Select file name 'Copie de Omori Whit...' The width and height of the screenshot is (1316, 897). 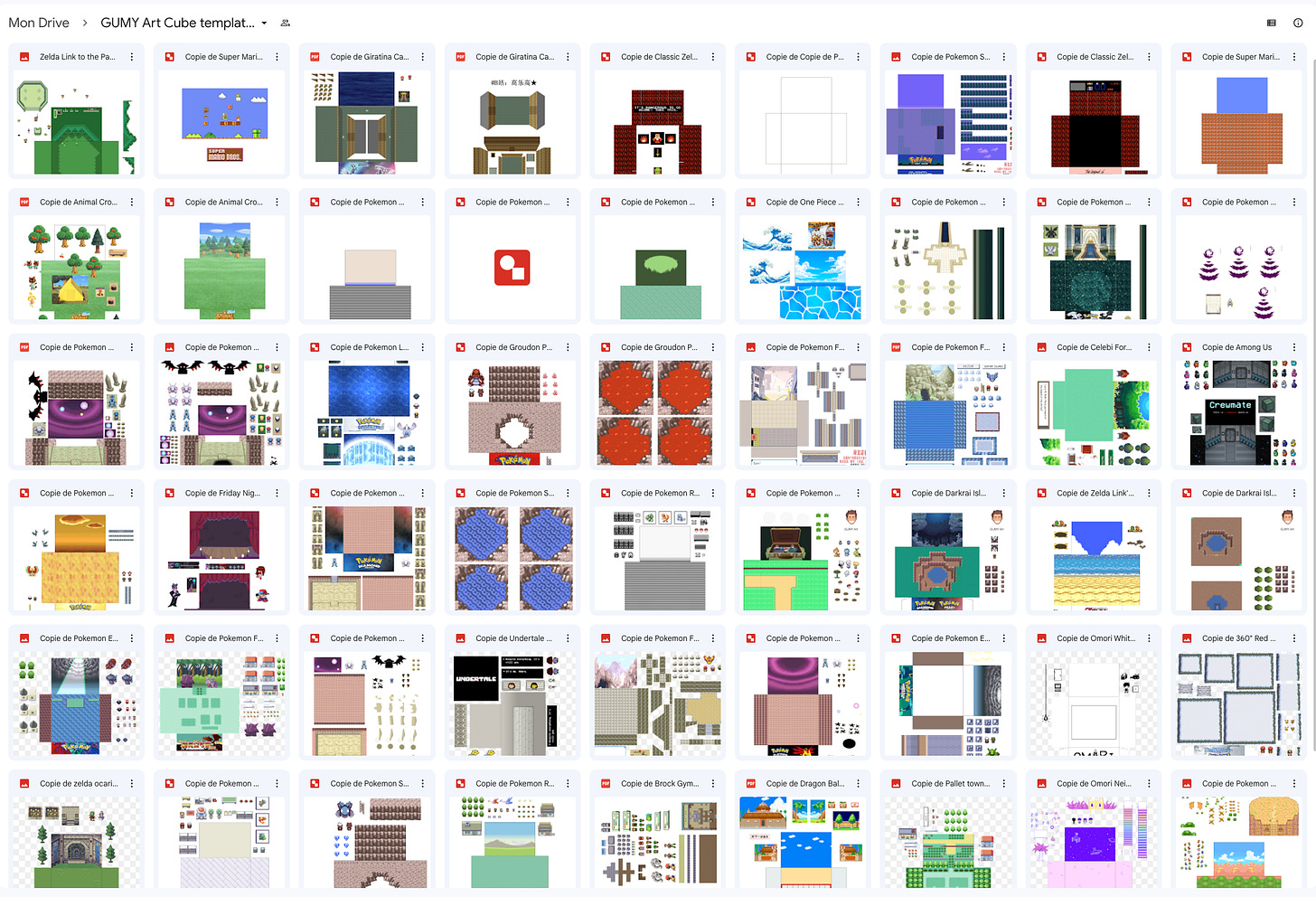coord(1095,638)
